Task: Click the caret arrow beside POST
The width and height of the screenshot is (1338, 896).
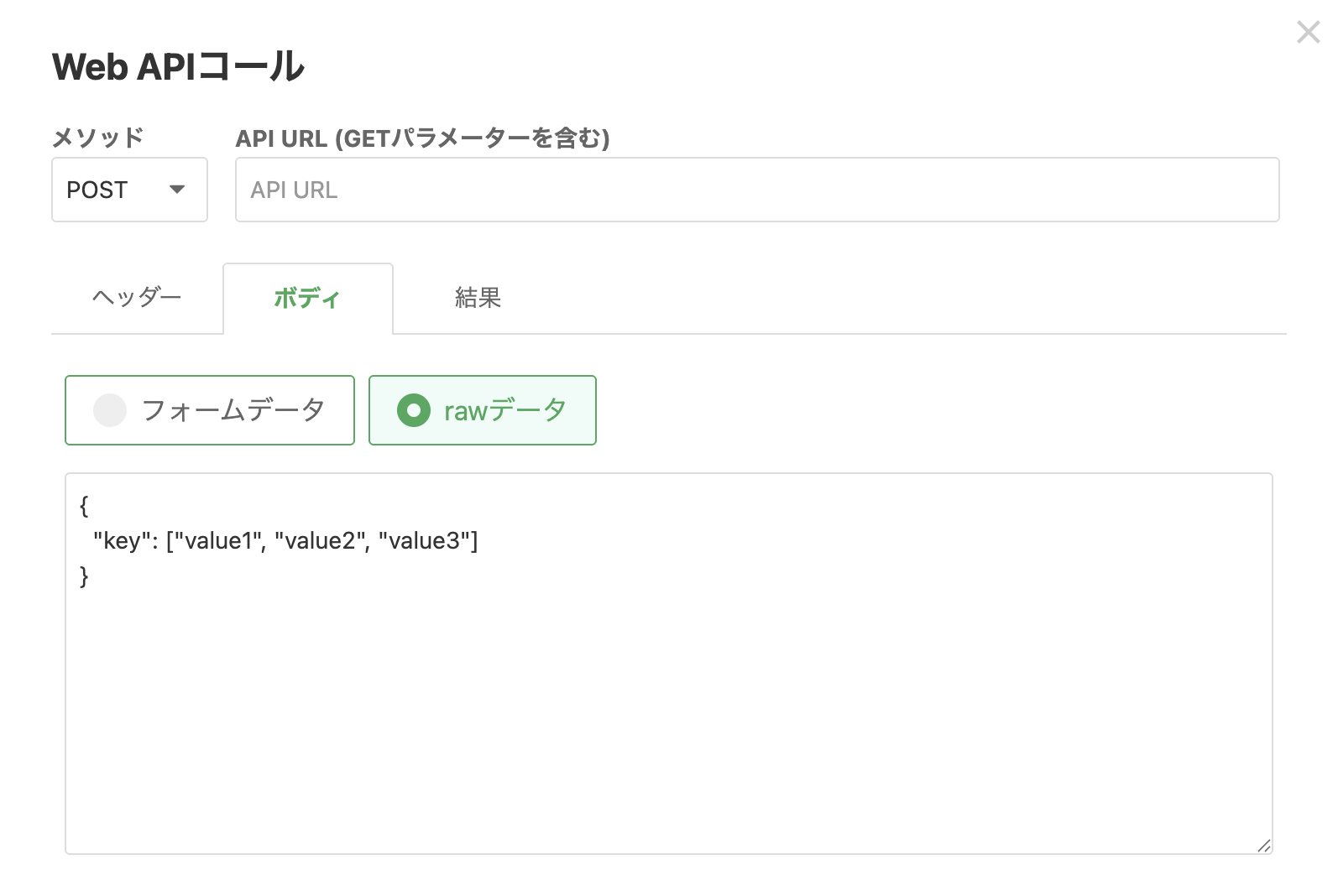Action: pyautogui.click(x=177, y=190)
